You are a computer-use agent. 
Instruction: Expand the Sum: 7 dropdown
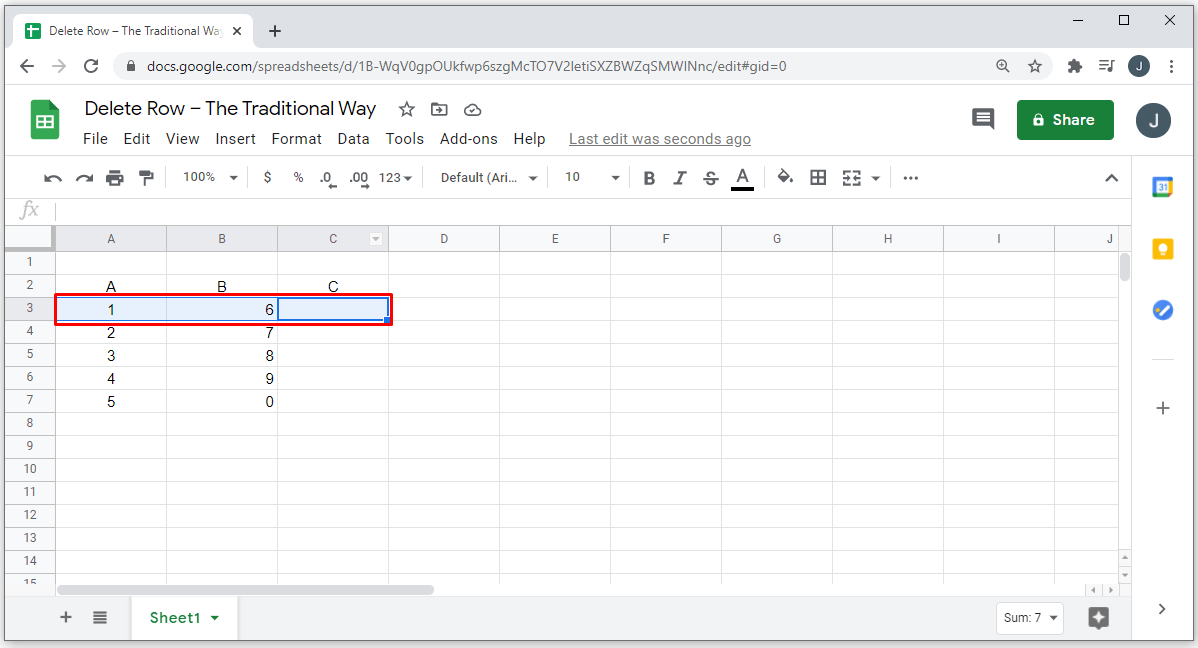tap(1030, 618)
